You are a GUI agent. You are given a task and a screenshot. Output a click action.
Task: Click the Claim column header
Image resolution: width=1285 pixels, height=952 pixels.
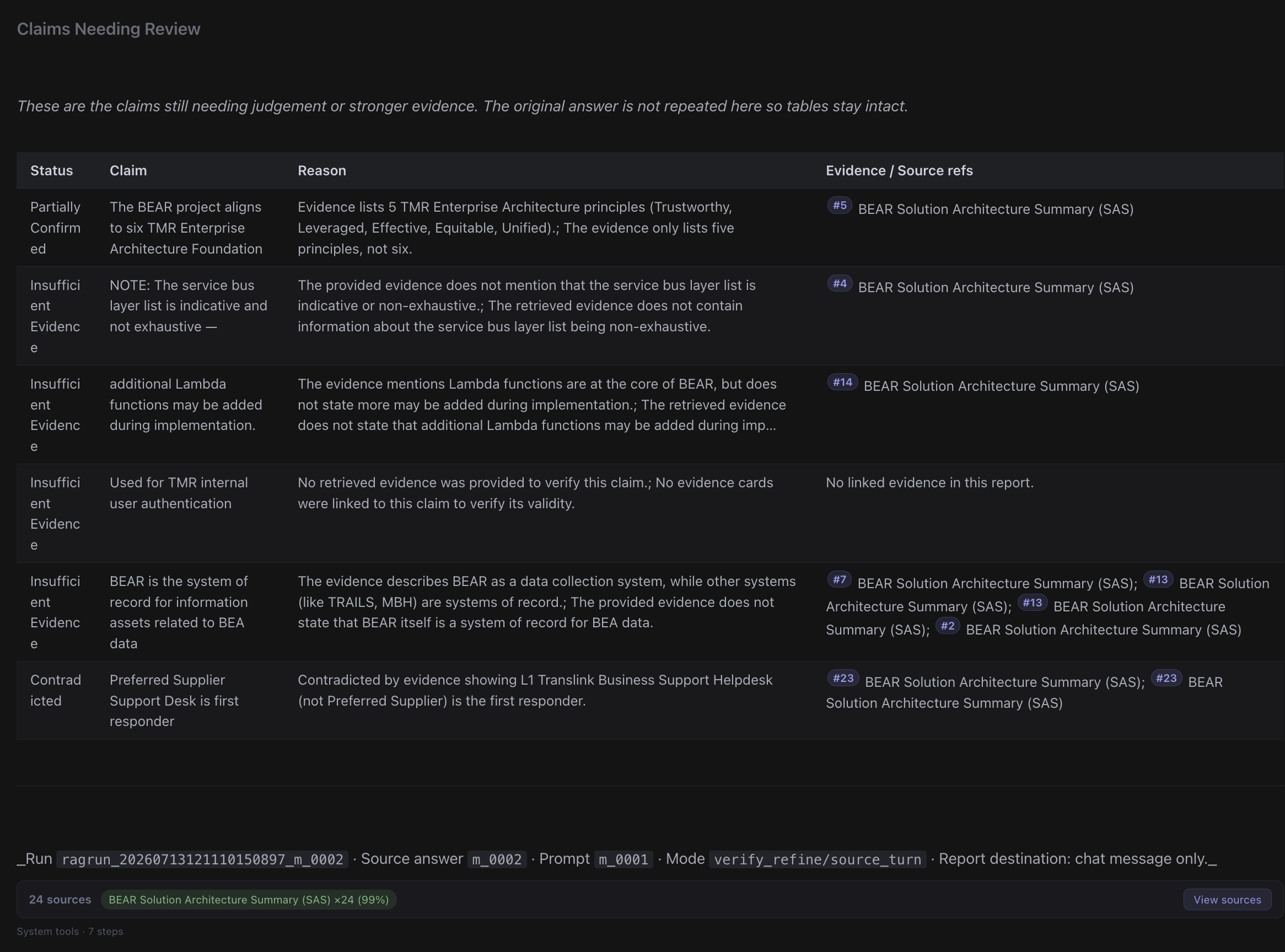(x=128, y=171)
